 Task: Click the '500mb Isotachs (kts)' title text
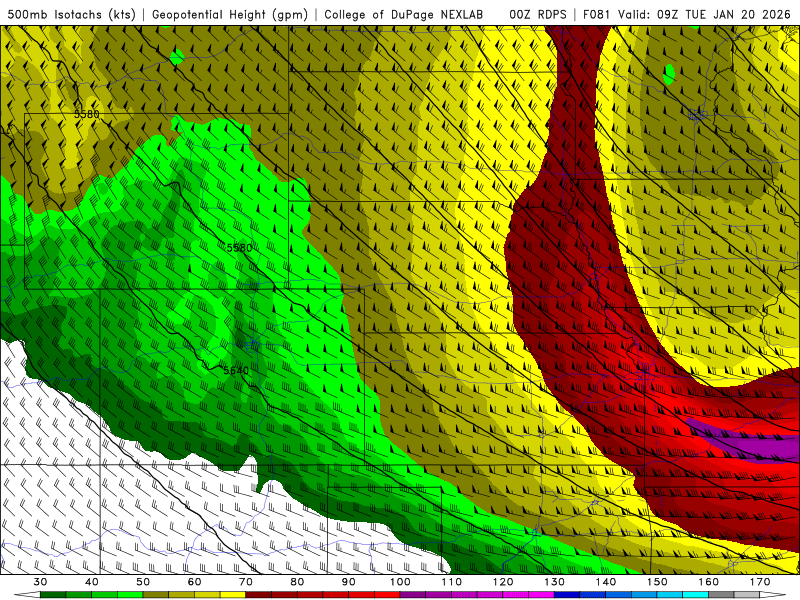pyautogui.click(x=71, y=14)
